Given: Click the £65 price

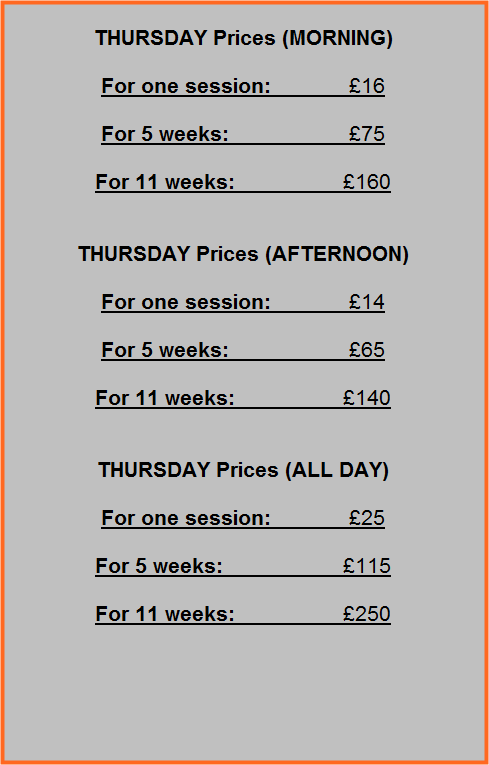Looking at the screenshot, I should 367,350.
